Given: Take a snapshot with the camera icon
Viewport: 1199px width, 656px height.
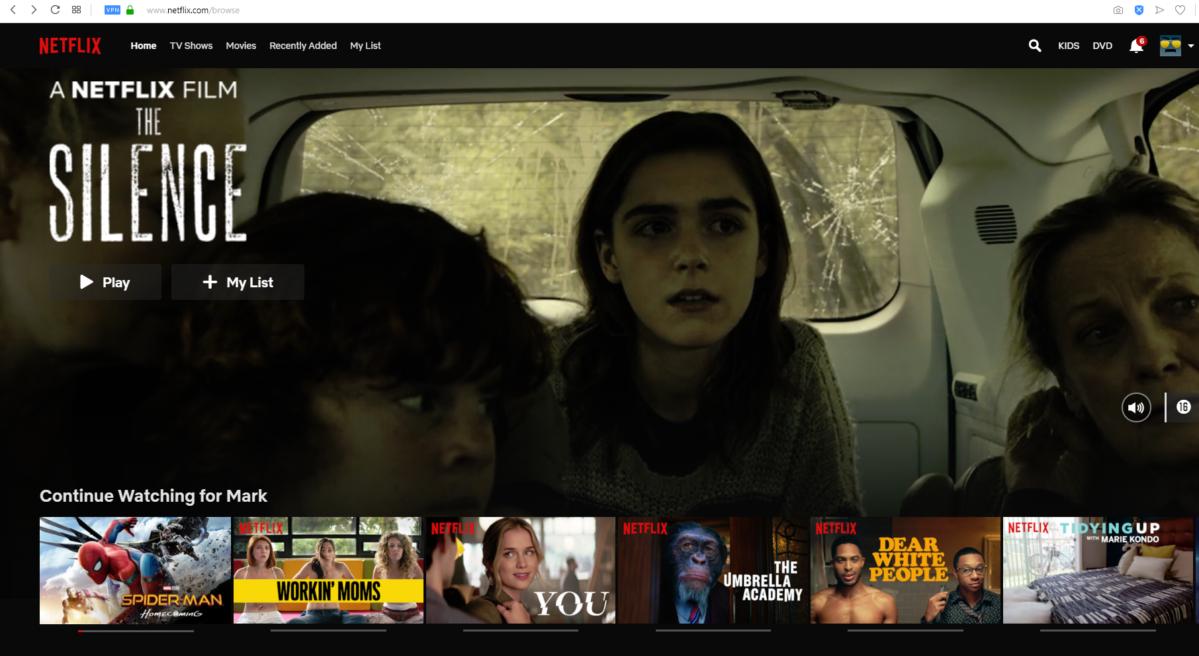Looking at the screenshot, I should [x=1118, y=10].
